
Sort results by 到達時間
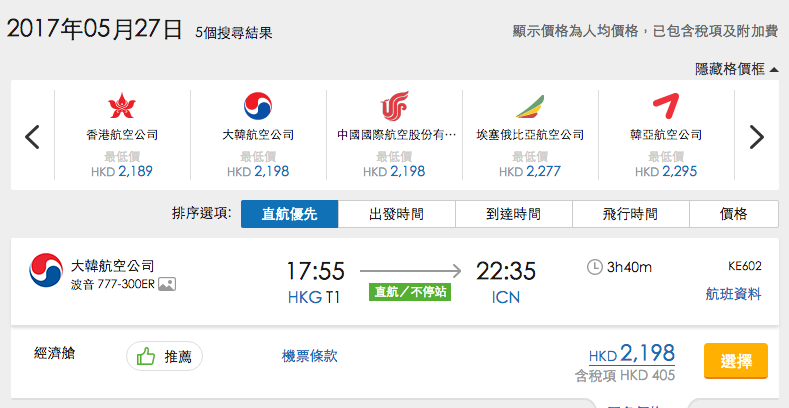(514, 214)
